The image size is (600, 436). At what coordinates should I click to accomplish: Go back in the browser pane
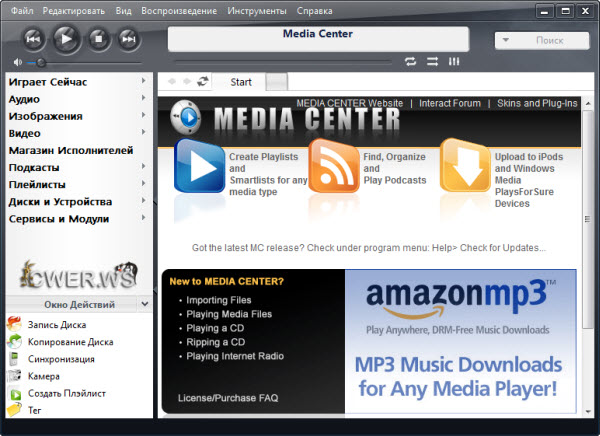pos(172,81)
